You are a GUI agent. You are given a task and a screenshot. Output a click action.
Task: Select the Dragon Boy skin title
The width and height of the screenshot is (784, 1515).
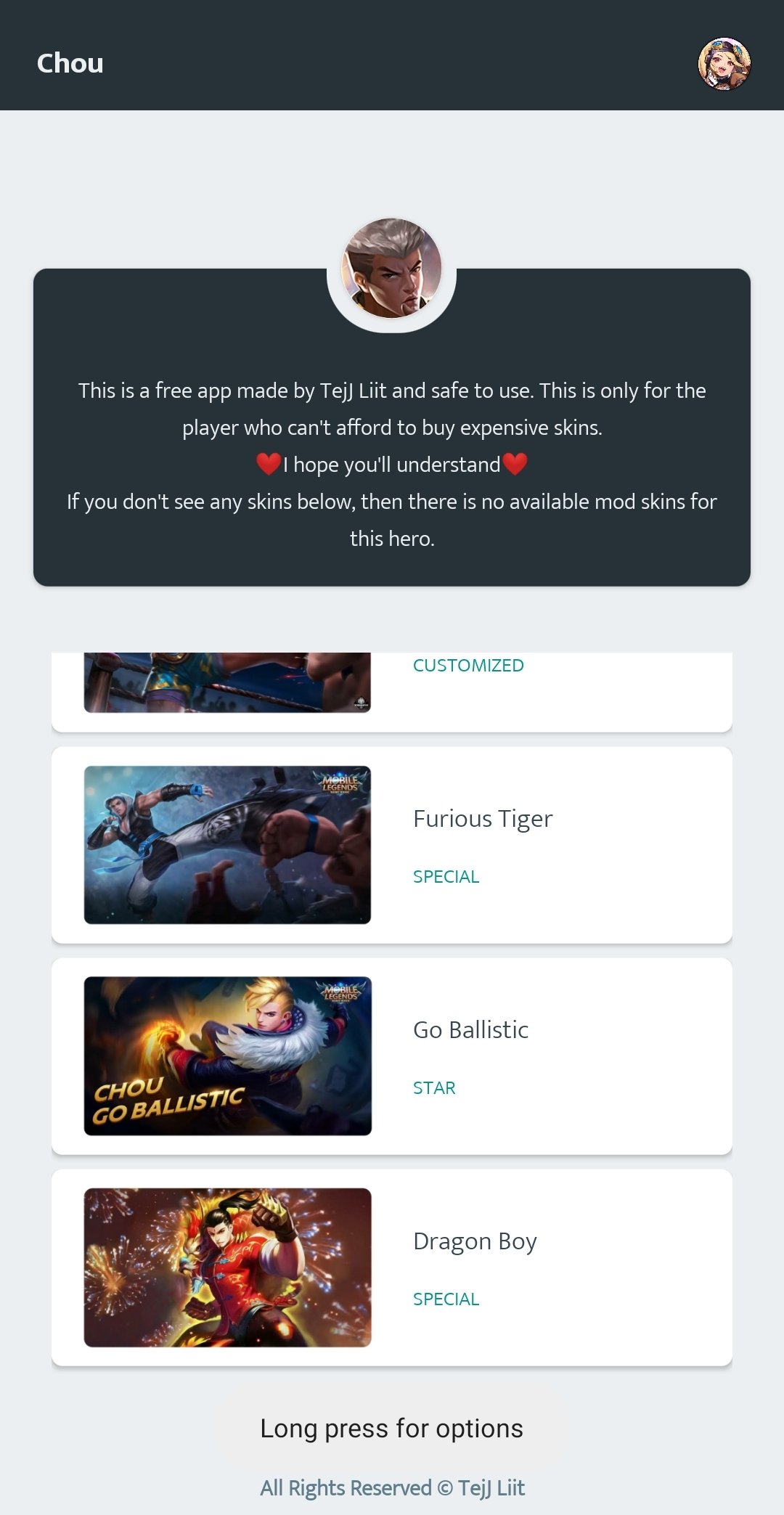point(475,1241)
